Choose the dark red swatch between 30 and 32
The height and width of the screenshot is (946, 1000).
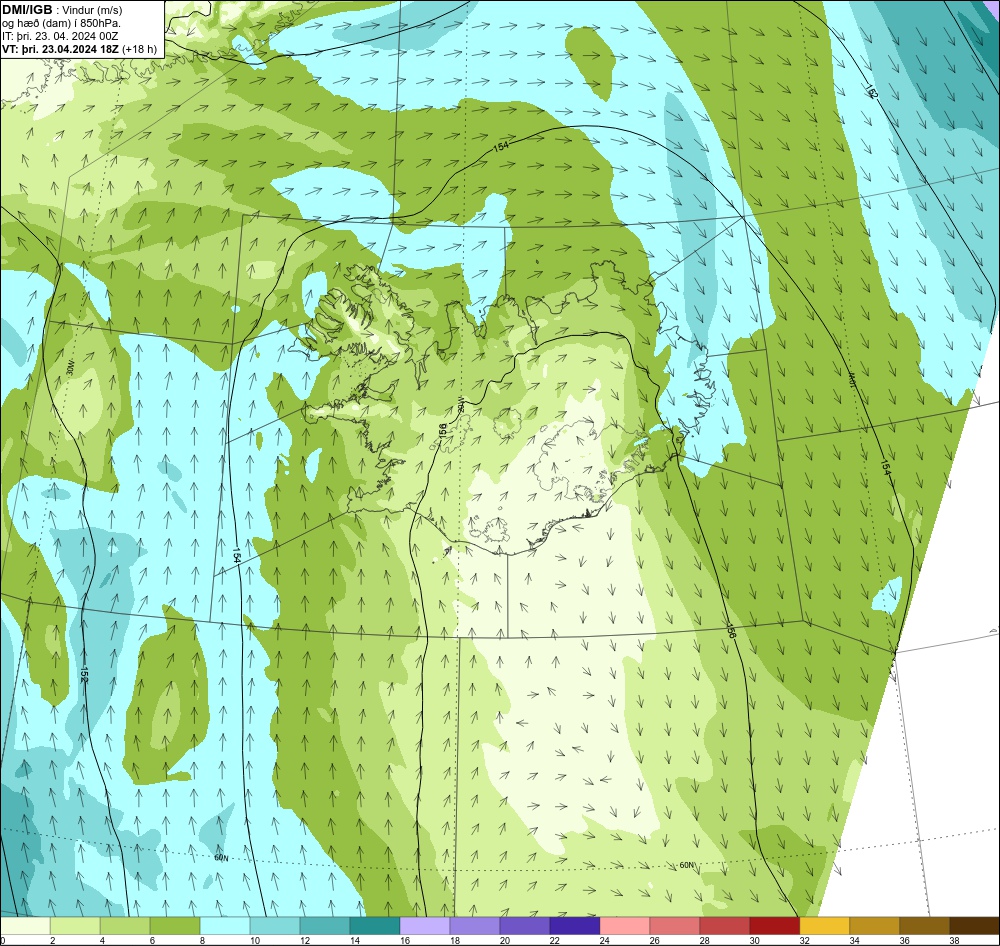click(x=775, y=926)
